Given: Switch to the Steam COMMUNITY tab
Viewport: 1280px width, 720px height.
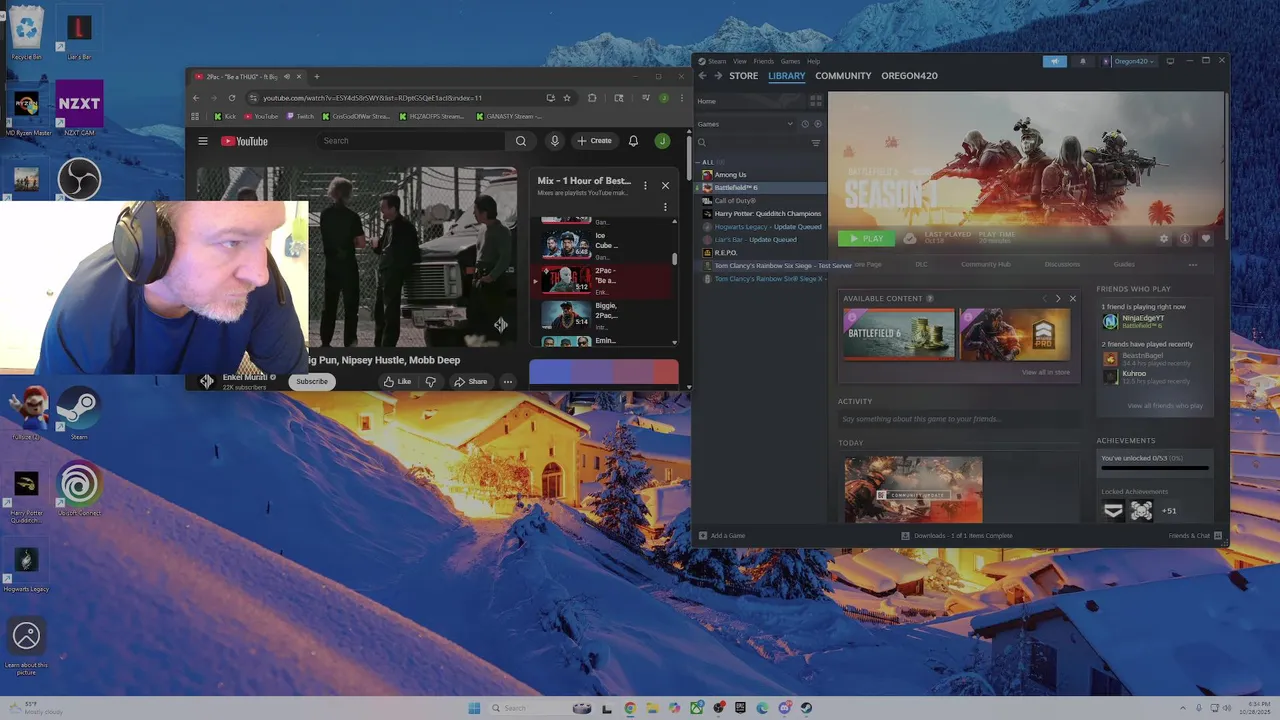Looking at the screenshot, I should tap(843, 76).
